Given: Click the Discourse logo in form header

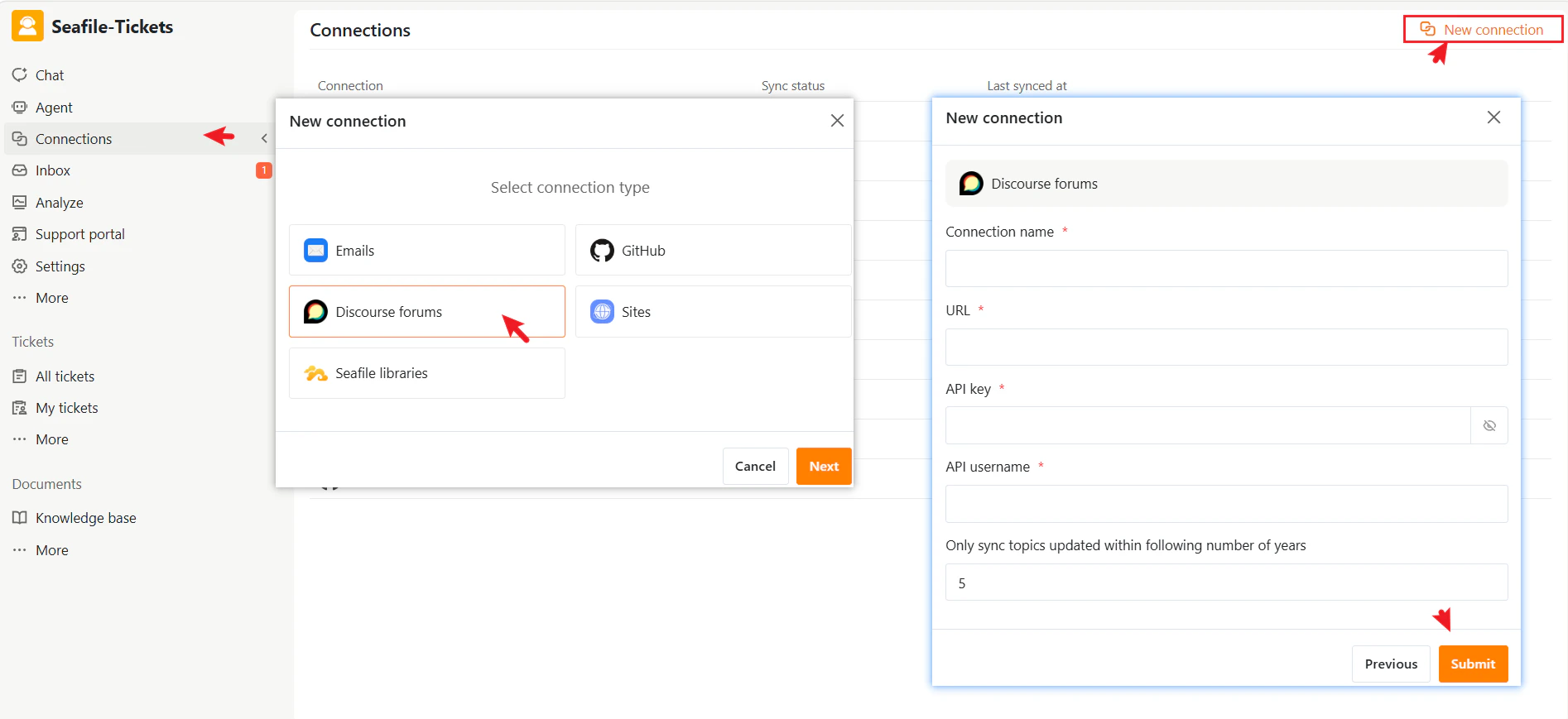Looking at the screenshot, I should (x=971, y=184).
